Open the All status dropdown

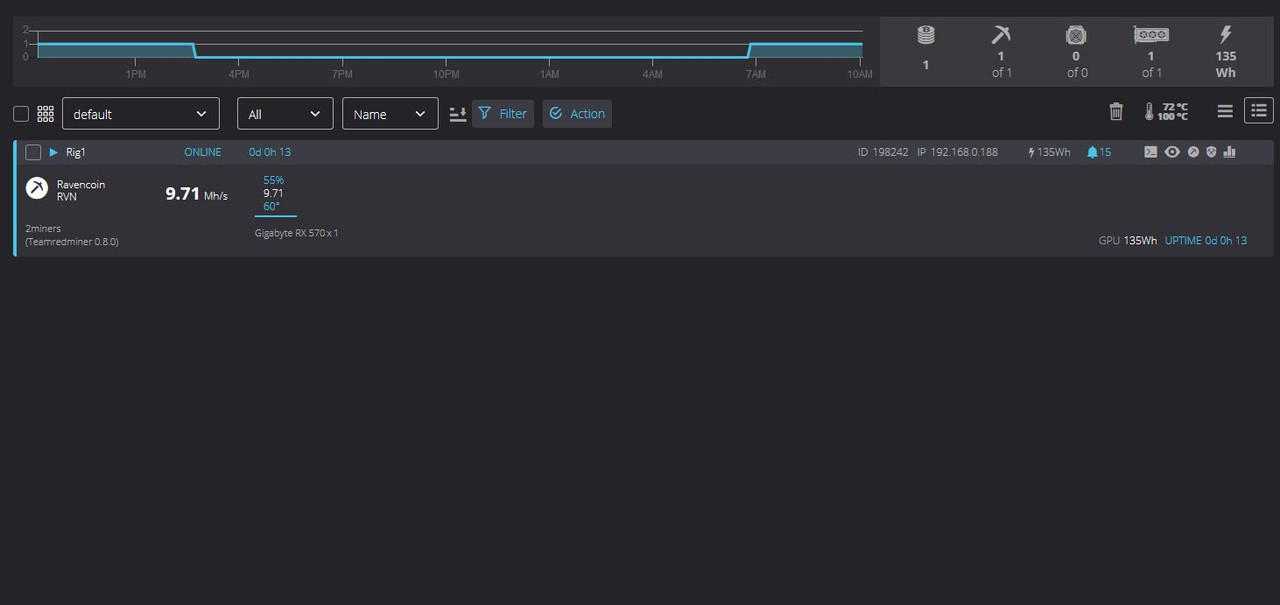285,114
